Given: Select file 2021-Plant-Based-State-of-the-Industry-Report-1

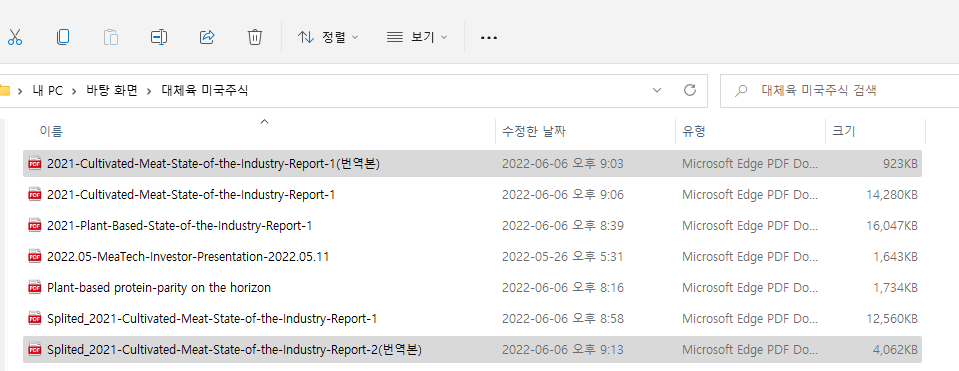Looking at the screenshot, I should pyautogui.click(x=472, y=226).
